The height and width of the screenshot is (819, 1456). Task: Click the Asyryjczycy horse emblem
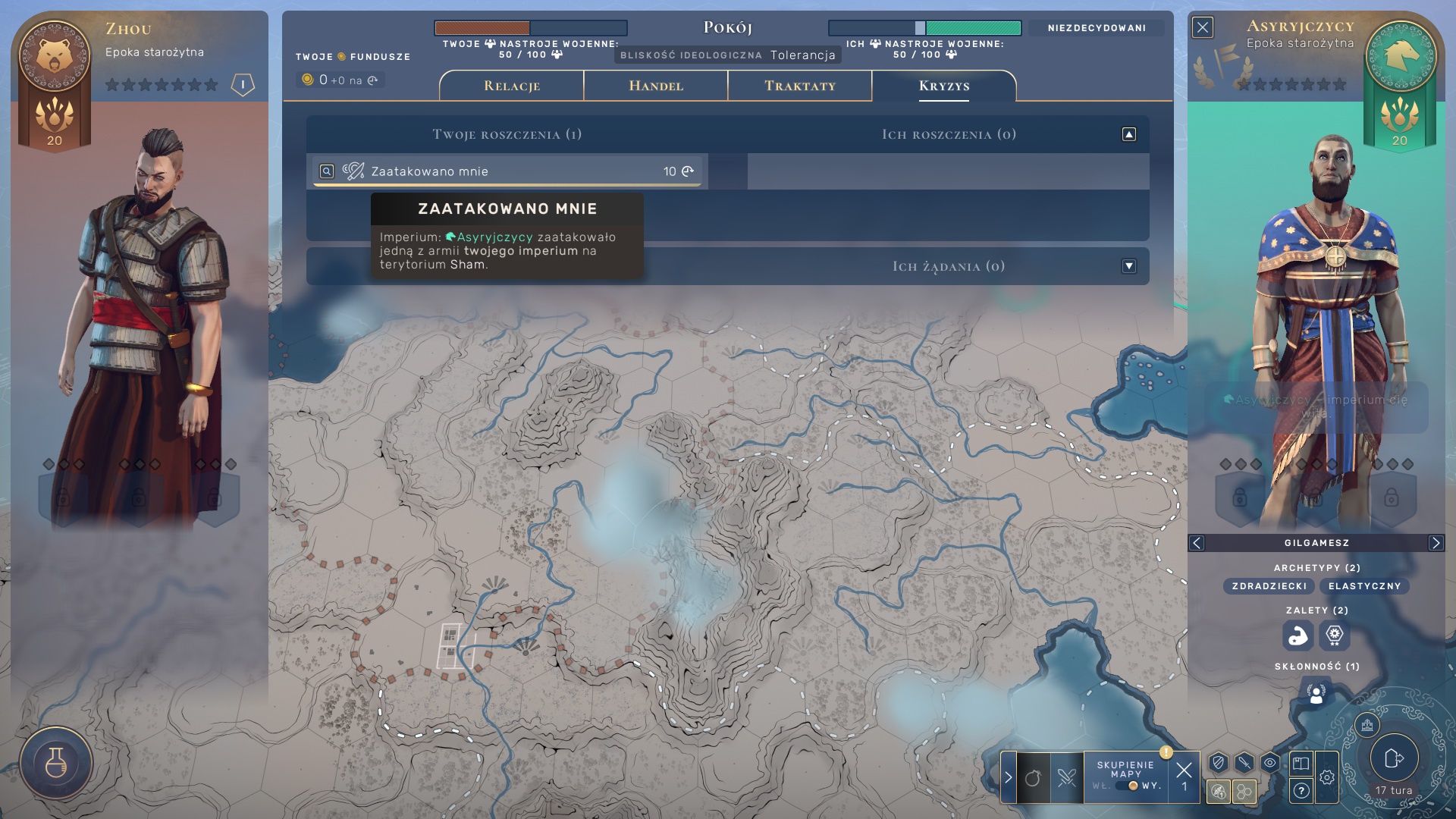pyautogui.click(x=1400, y=55)
